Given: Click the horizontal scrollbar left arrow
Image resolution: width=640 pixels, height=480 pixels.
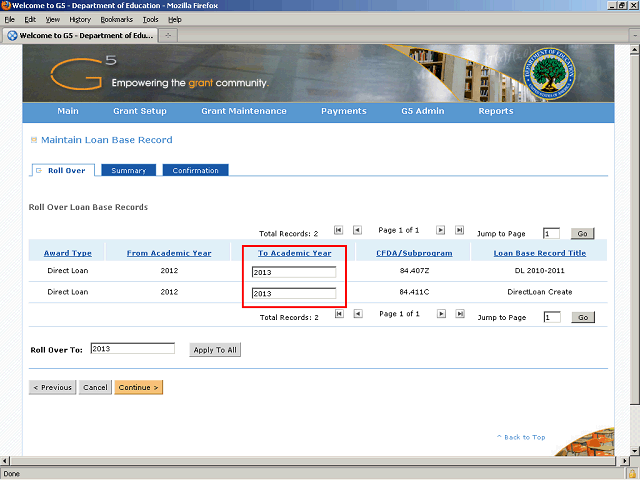Looking at the screenshot, I should tap(5, 461).
